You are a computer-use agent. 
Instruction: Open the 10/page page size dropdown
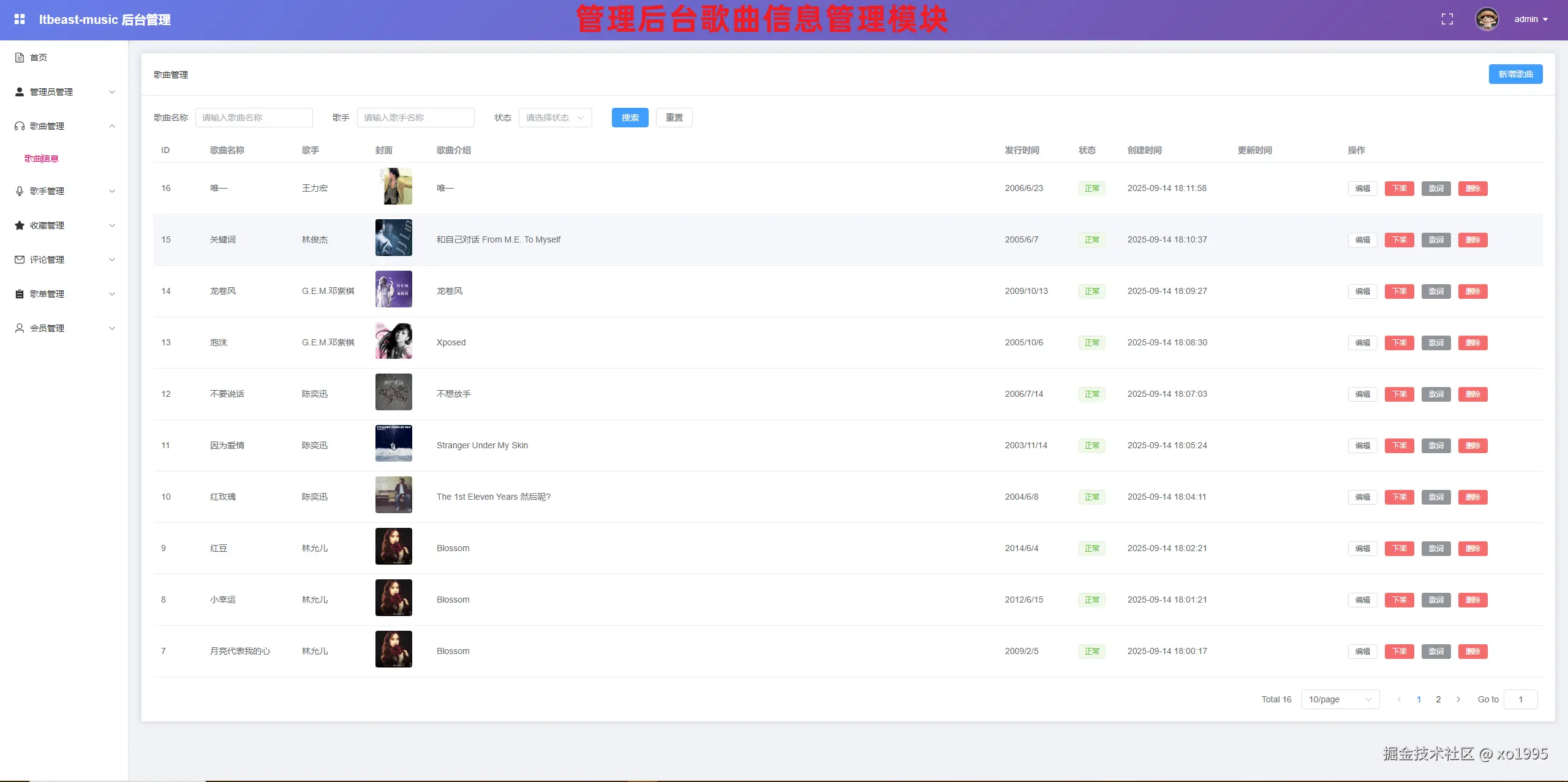(x=1340, y=699)
